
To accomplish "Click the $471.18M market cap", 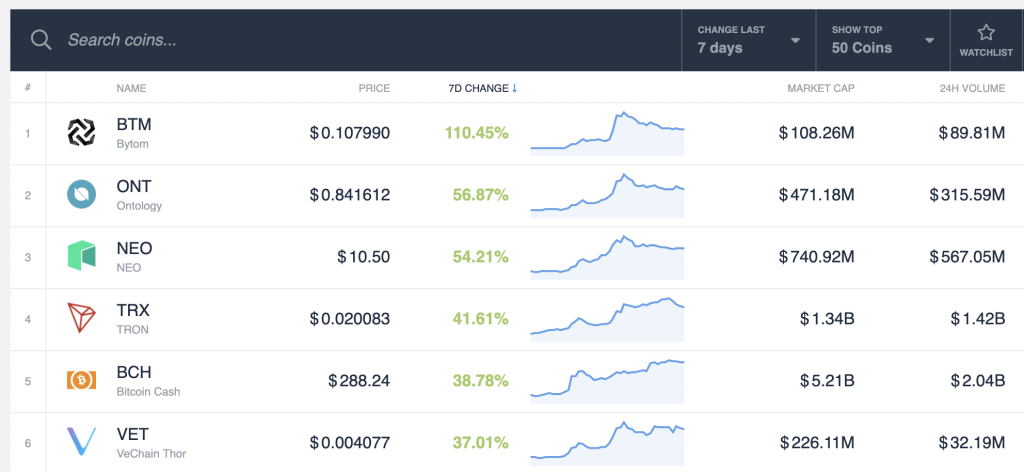I will click(x=816, y=195).
